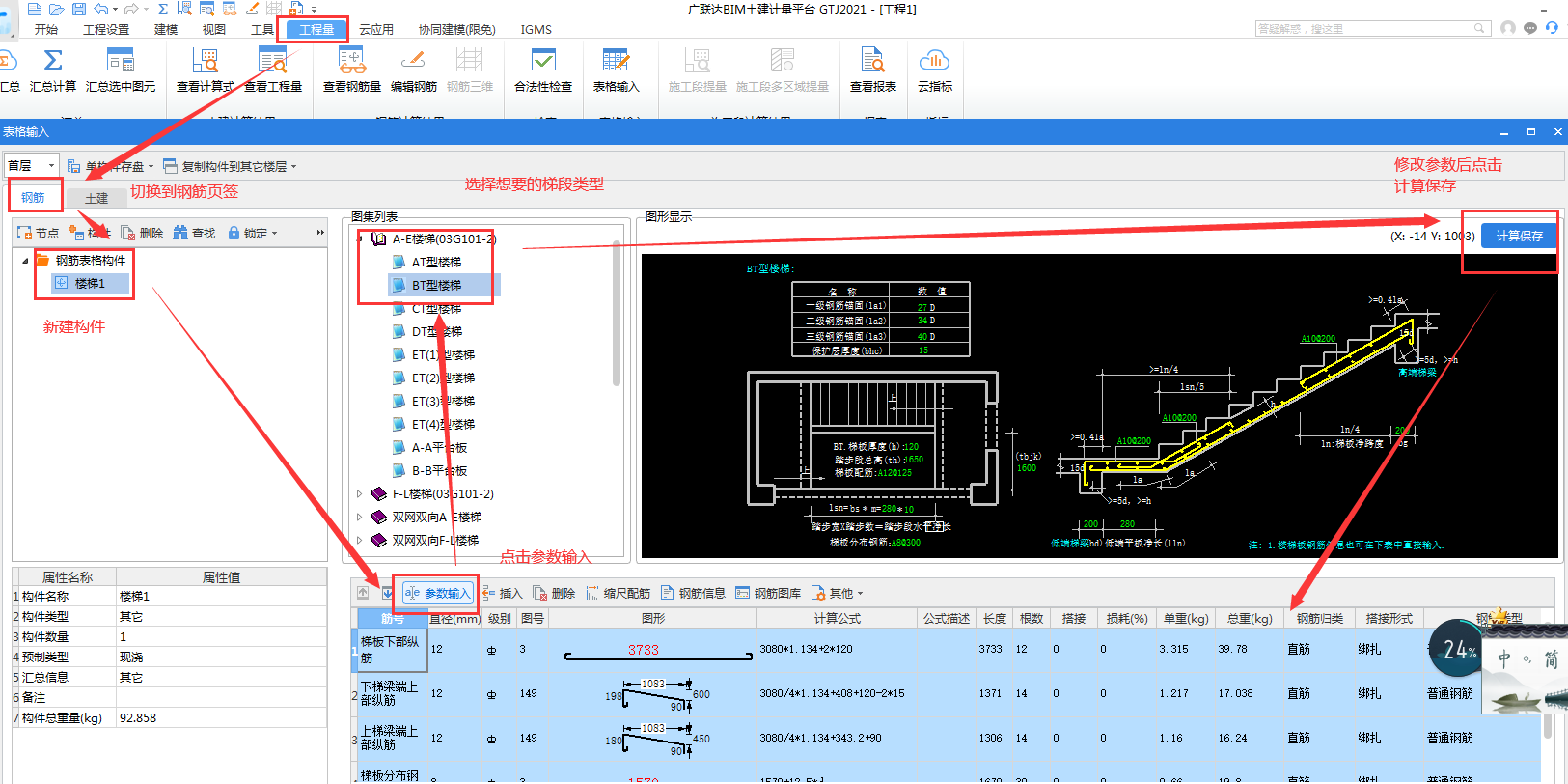Click 计算保存 button
The width and height of the screenshot is (1568, 784).
pos(1519,236)
